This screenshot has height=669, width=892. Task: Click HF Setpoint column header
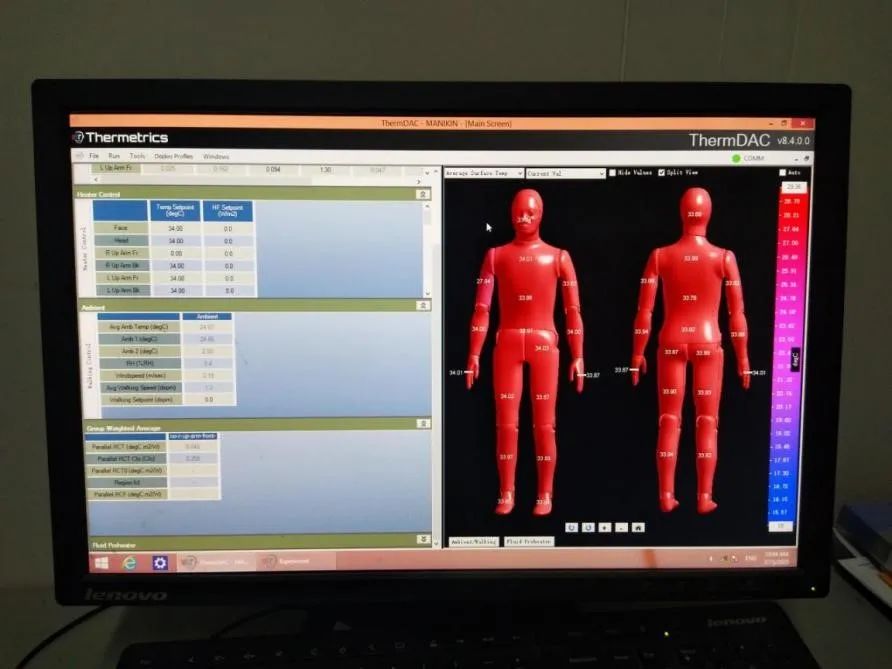pyautogui.click(x=228, y=211)
